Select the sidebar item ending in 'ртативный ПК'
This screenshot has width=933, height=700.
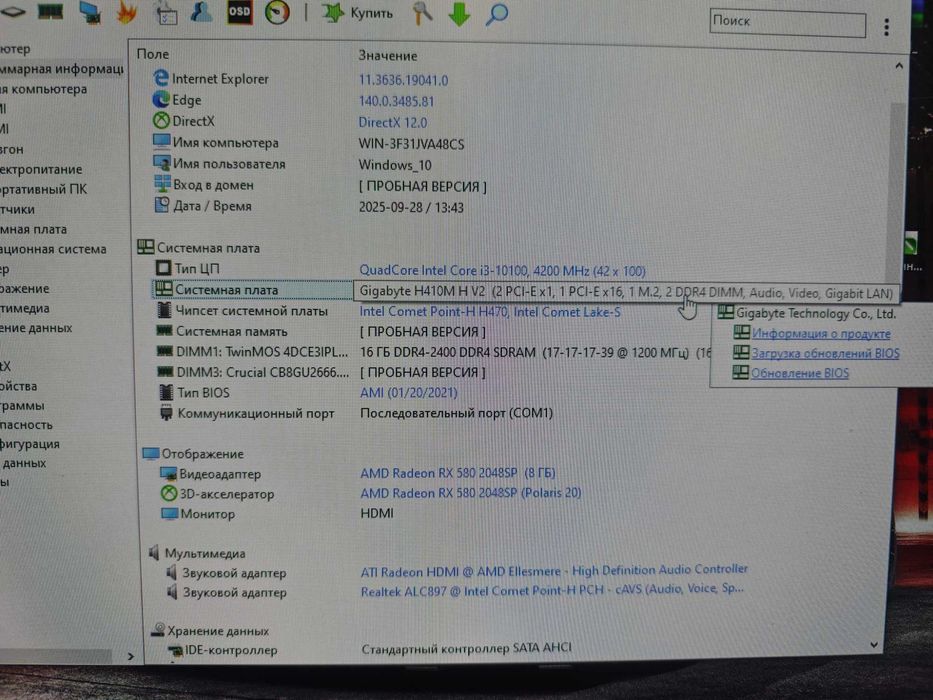coord(44,189)
